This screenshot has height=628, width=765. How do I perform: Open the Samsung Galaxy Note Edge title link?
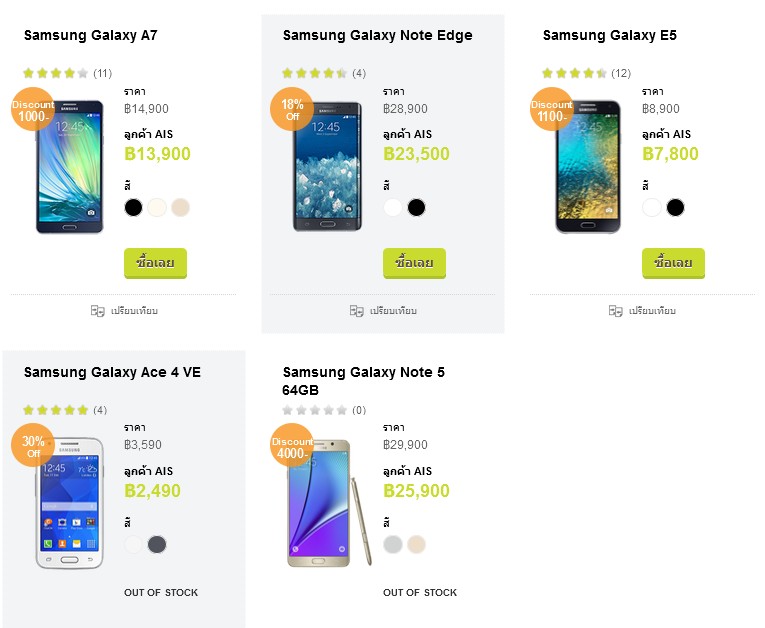click(x=377, y=35)
